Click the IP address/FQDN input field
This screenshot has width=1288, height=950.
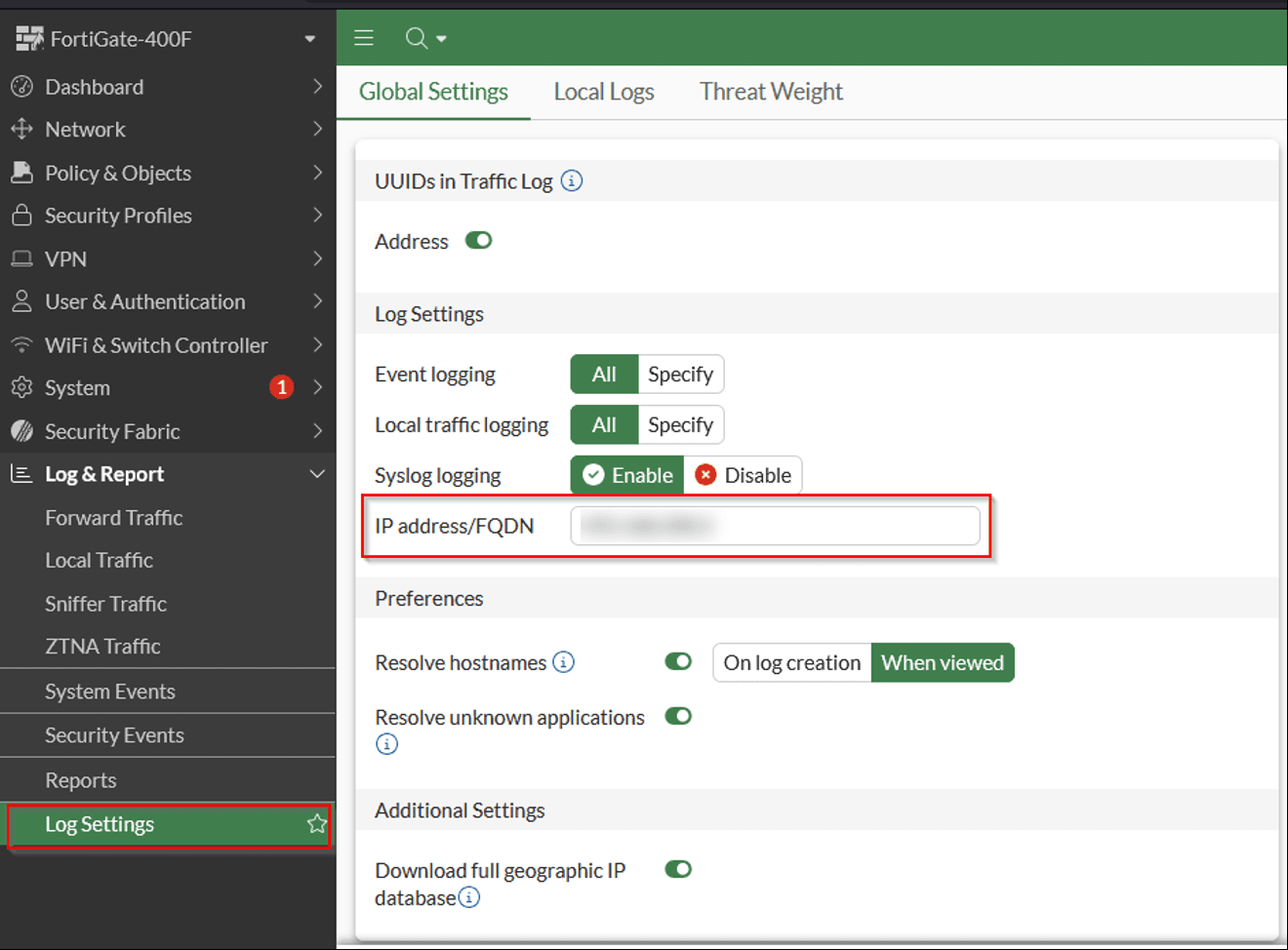(x=776, y=526)
